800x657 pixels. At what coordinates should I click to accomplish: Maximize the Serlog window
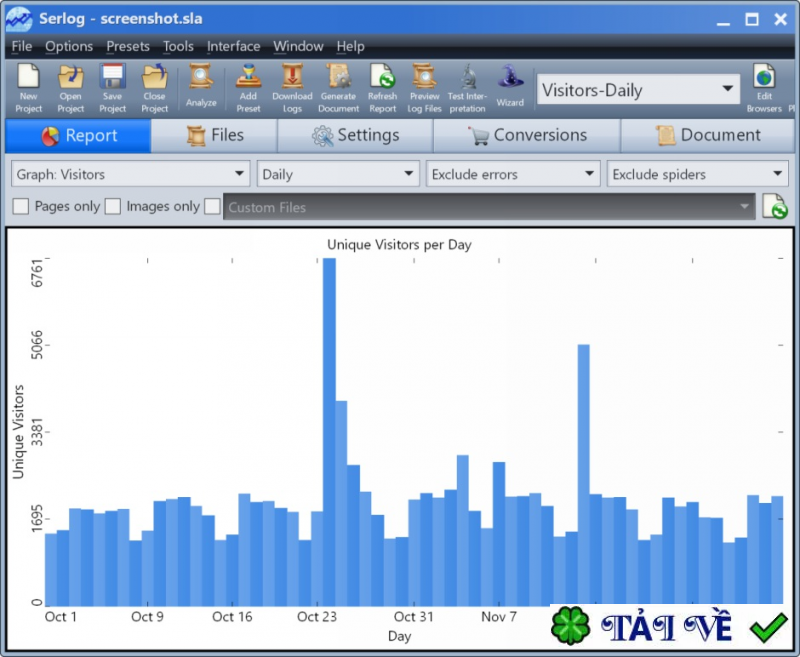(752, 19)
